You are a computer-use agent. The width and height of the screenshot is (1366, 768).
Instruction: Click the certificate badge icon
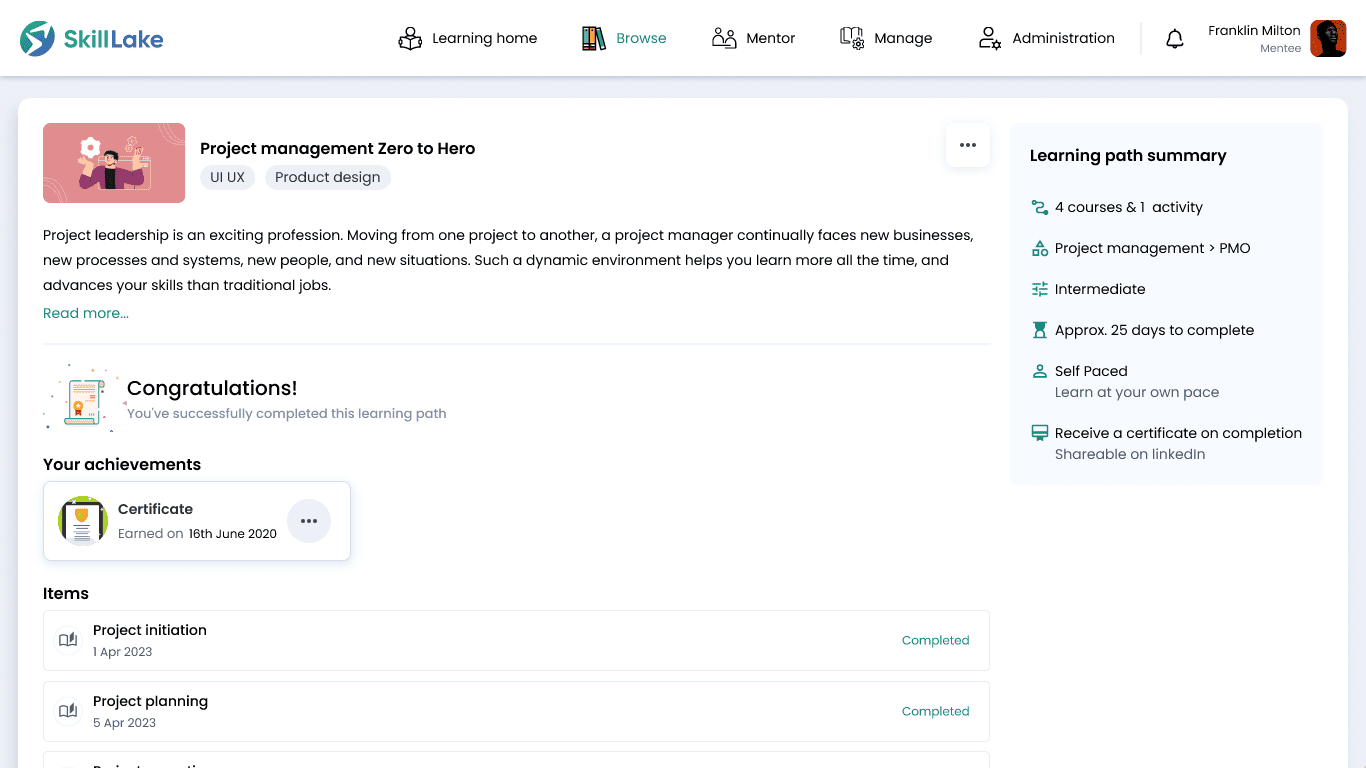(x=83, y=521)
